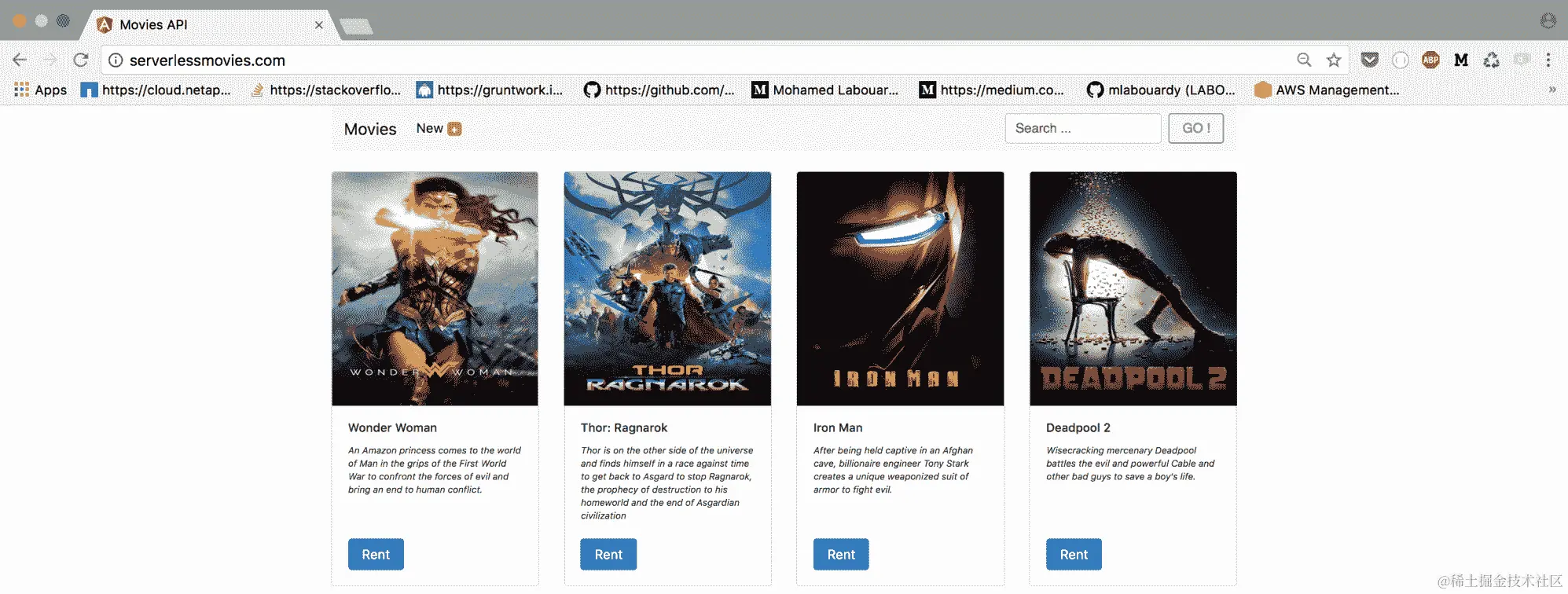Click the 'Thor is on the other side' description
This screenshot has height=594, width=1568.
(x=666, y=483)
